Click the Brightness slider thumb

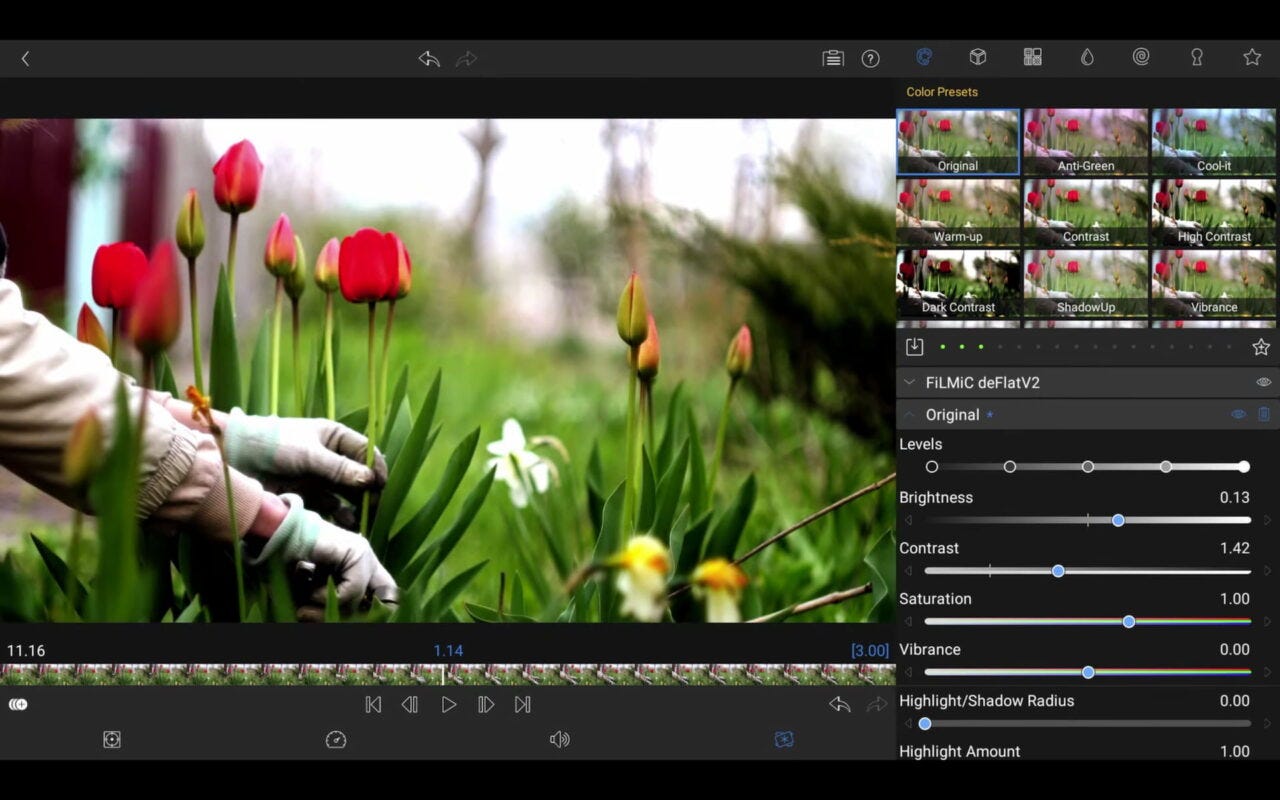pyautogui.click(x=1118, y=520)
